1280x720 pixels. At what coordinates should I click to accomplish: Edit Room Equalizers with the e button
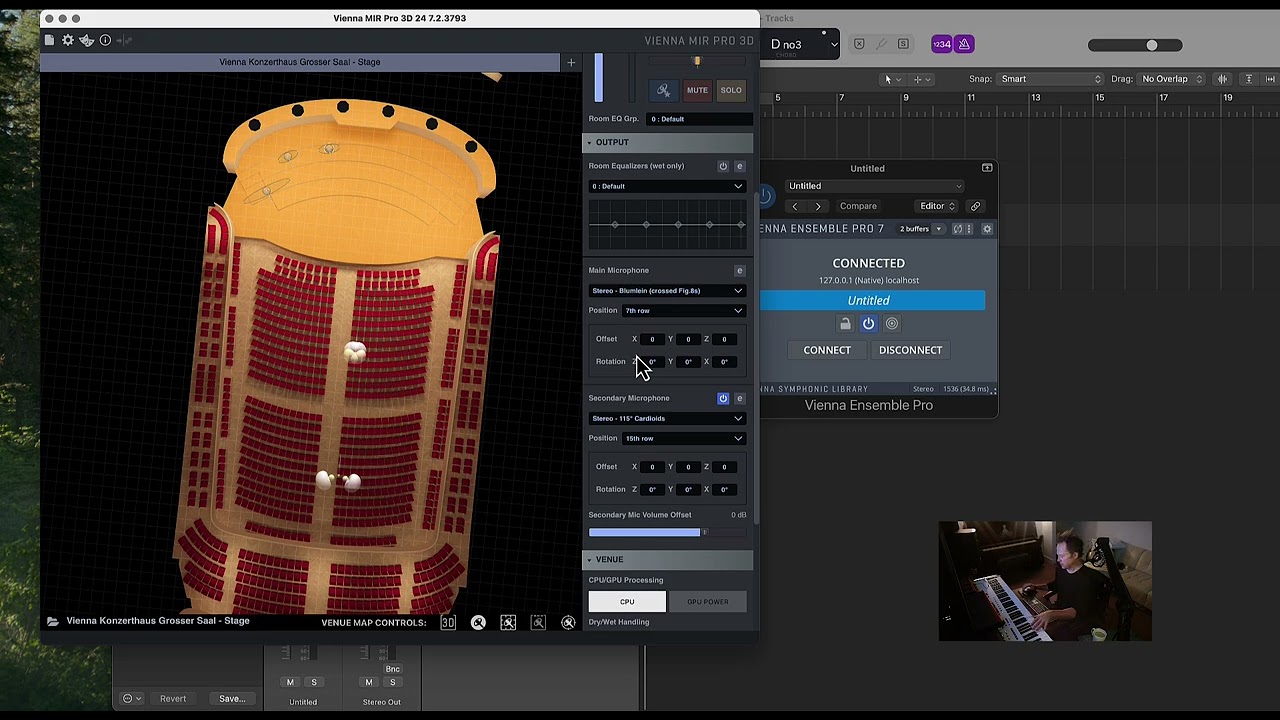(x=740, y=166)
